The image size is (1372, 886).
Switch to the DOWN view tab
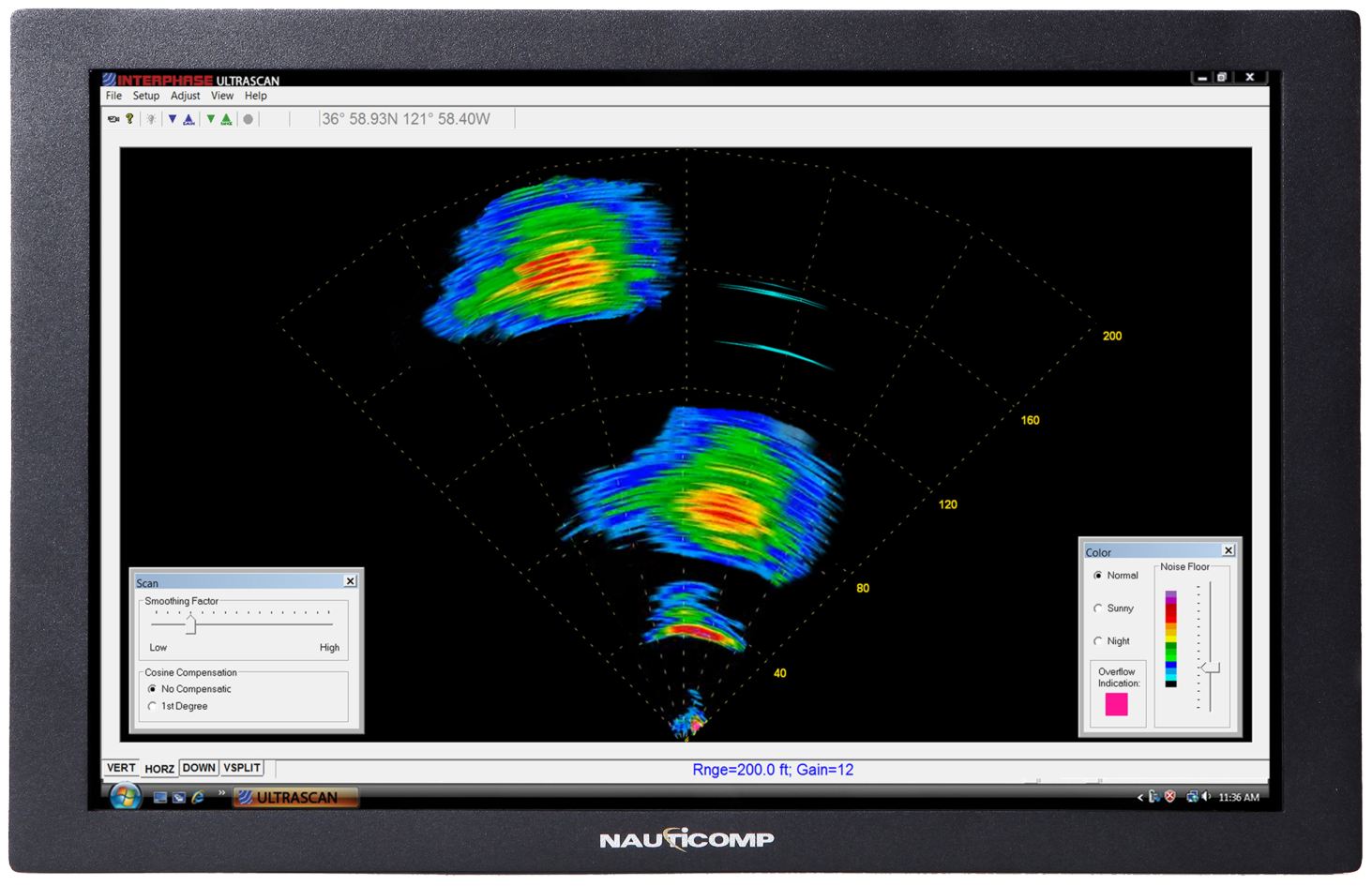coord(199,768)
